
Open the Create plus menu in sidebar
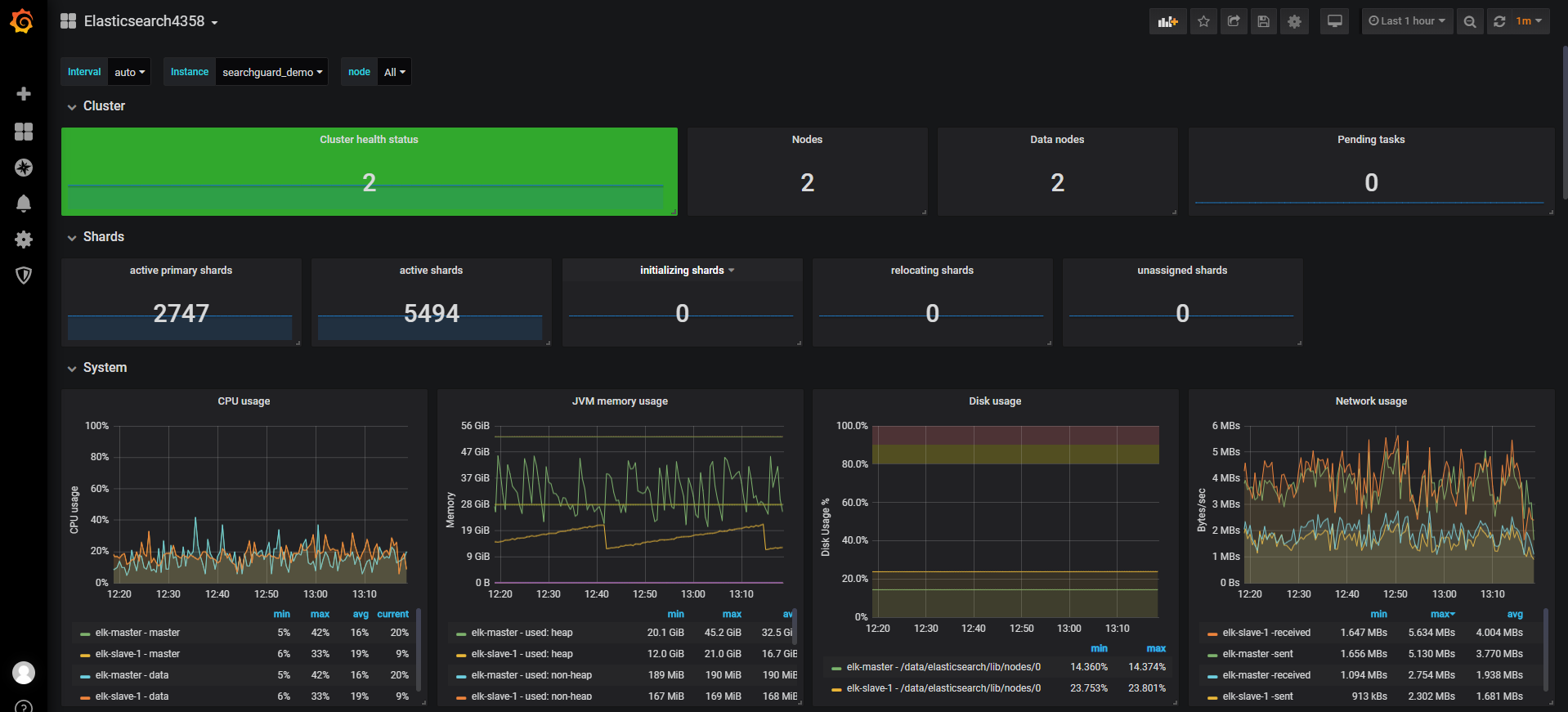coord(24,94)
